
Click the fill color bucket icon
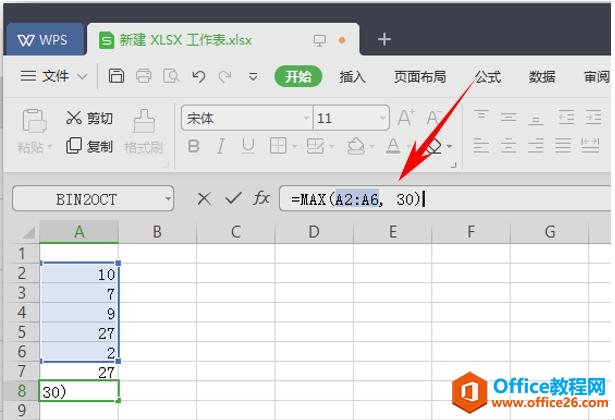[x=355, y=146]
